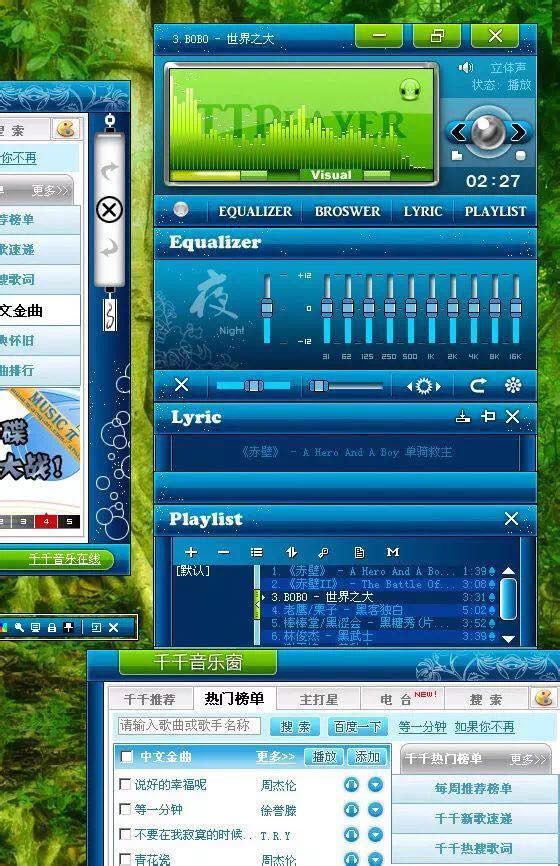Click the 百度一下 button
Image resolution: width=560 pixels, height=866 pixels.
tap(357, 727)
